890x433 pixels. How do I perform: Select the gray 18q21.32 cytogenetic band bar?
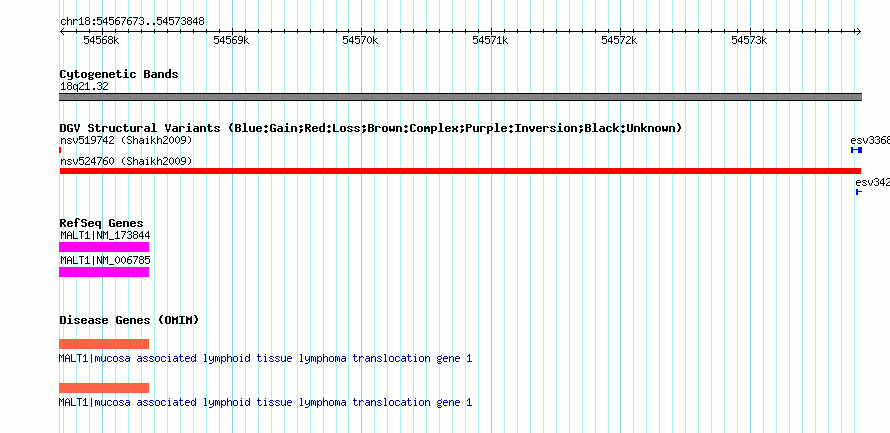(460, 97)
